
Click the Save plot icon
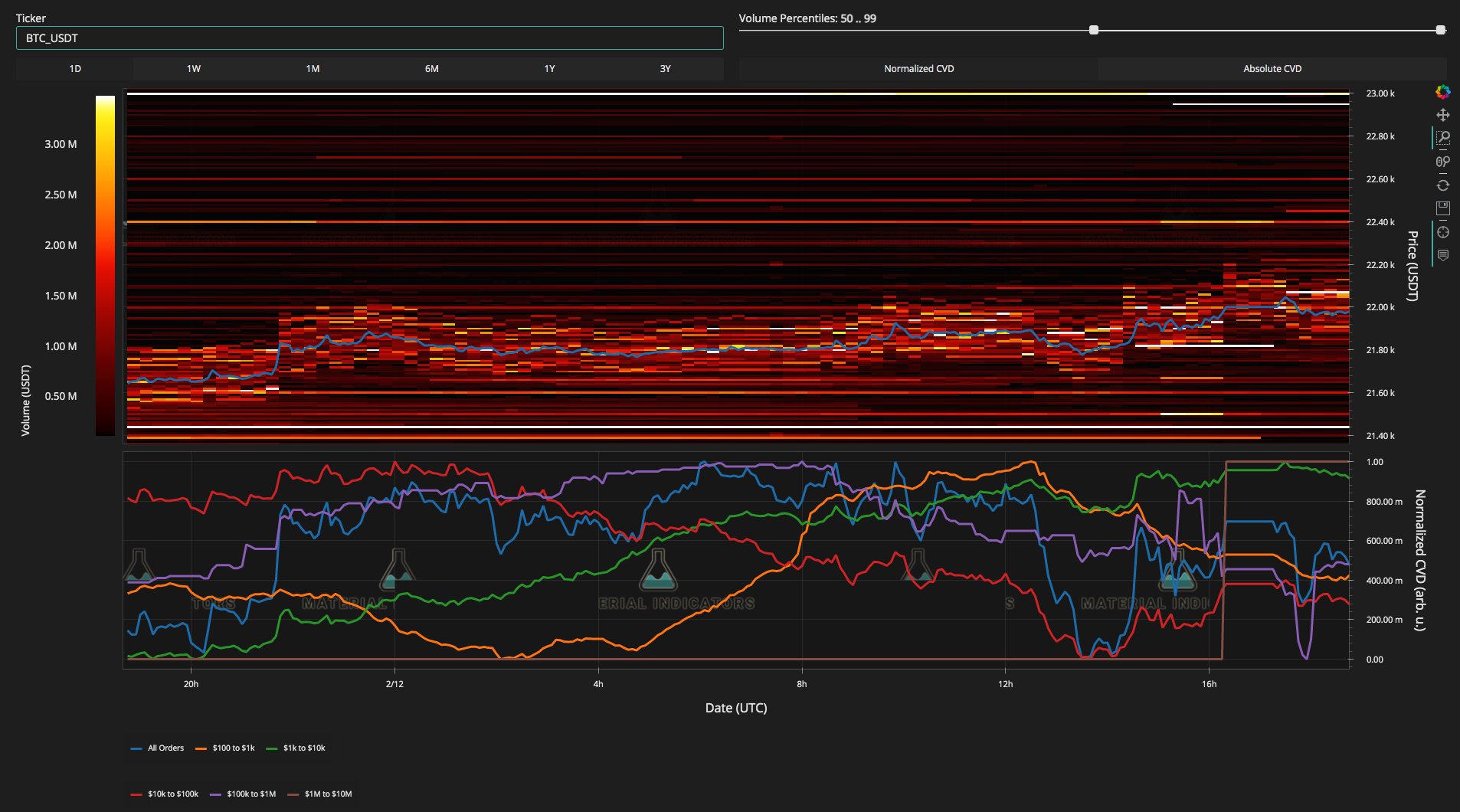click(1442, 208)
